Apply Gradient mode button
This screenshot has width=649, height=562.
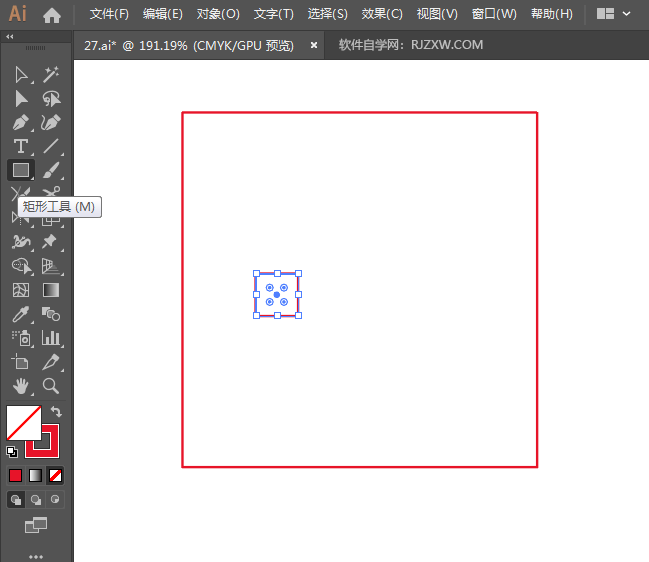36,476
